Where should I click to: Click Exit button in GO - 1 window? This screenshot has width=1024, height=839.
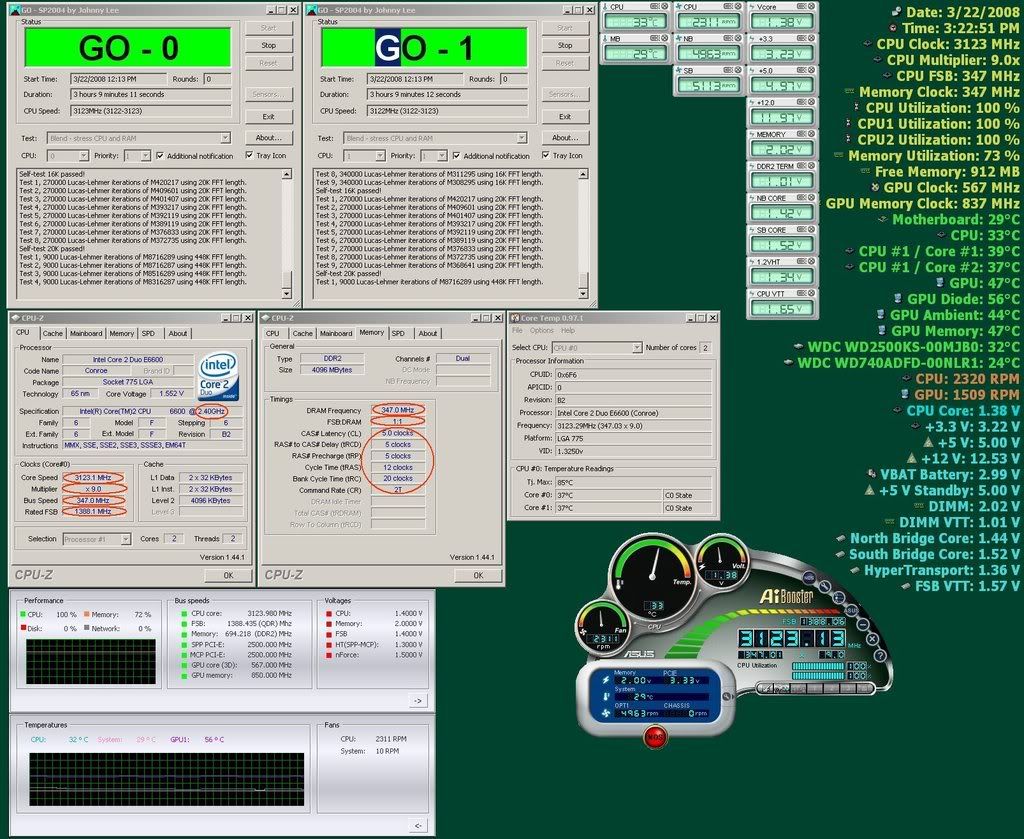tap(565, 117)
